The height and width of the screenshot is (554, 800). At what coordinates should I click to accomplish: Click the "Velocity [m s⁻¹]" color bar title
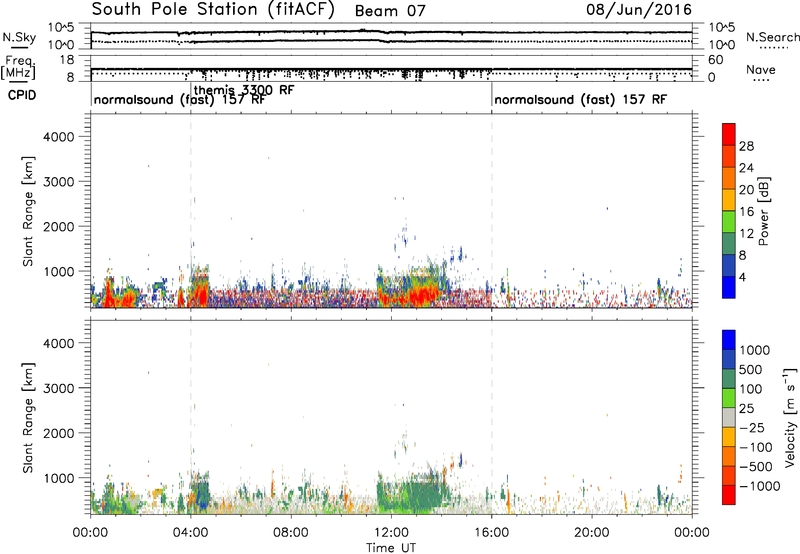point(790,417)
